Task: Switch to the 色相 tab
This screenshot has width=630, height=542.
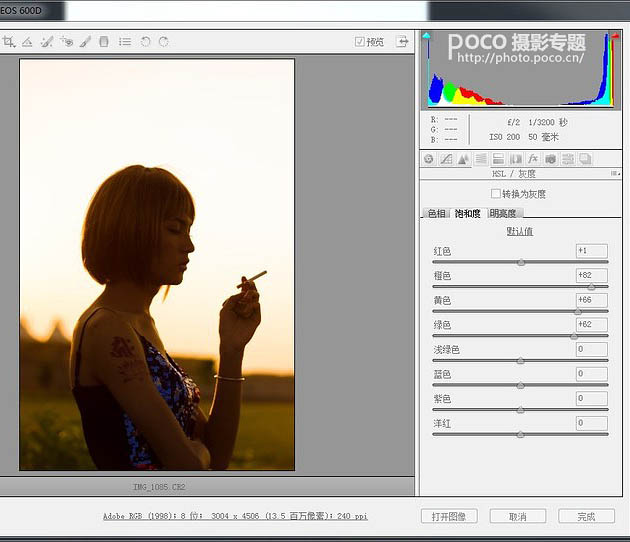Action: coord(436,213)
